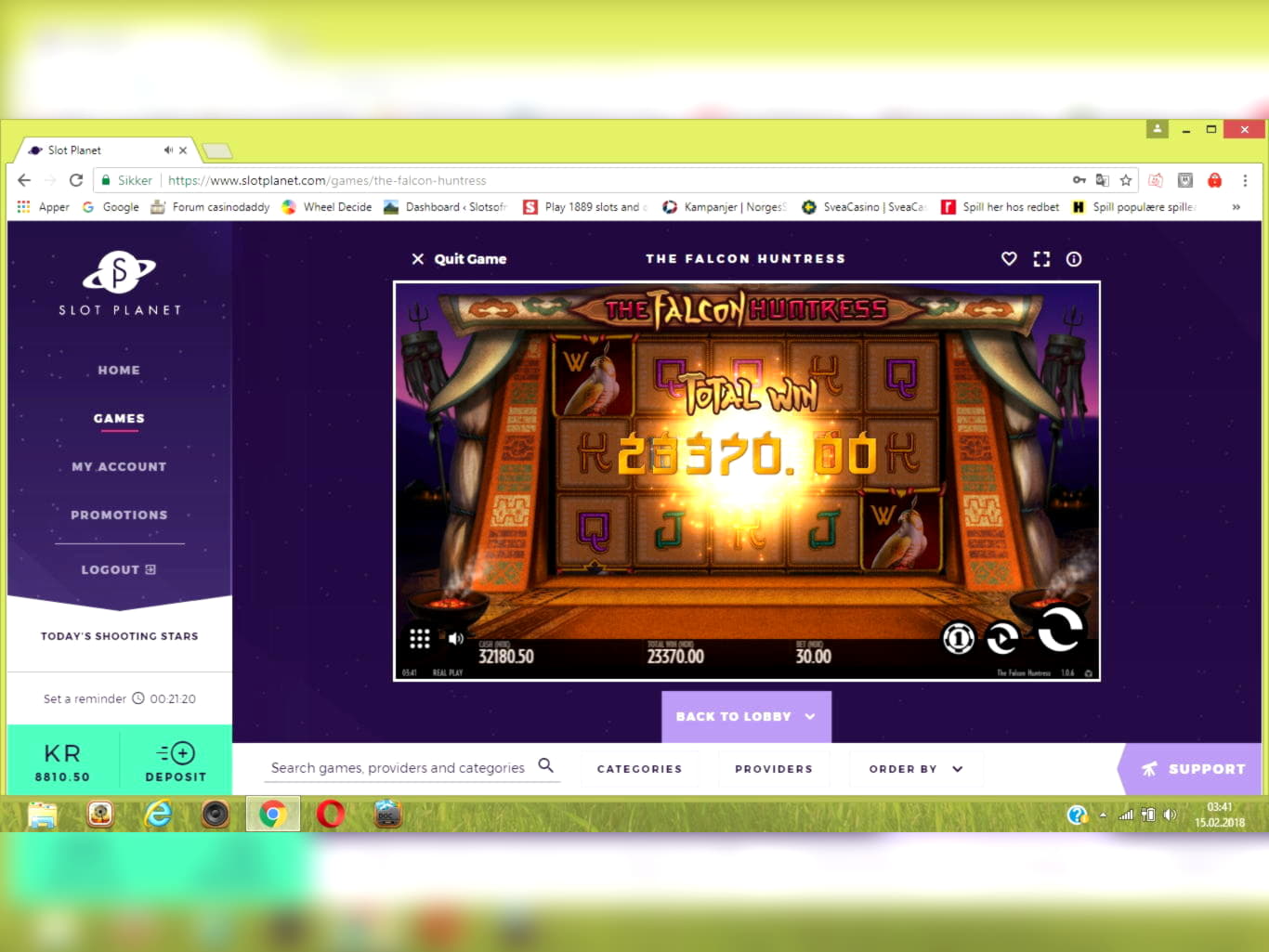The height and width of the screenshot is (952, 1269).
Task: Bookmark this page with star
Action: [x=1126, y=180]
